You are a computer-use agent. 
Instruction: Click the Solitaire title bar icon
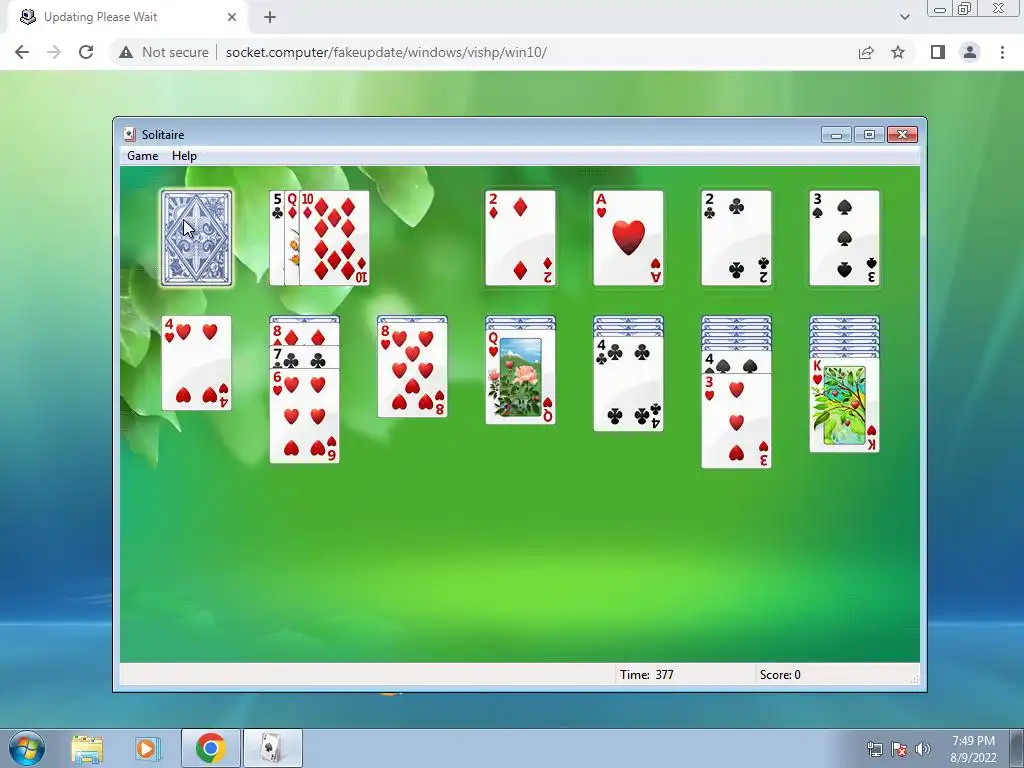[x=129, y=134]
